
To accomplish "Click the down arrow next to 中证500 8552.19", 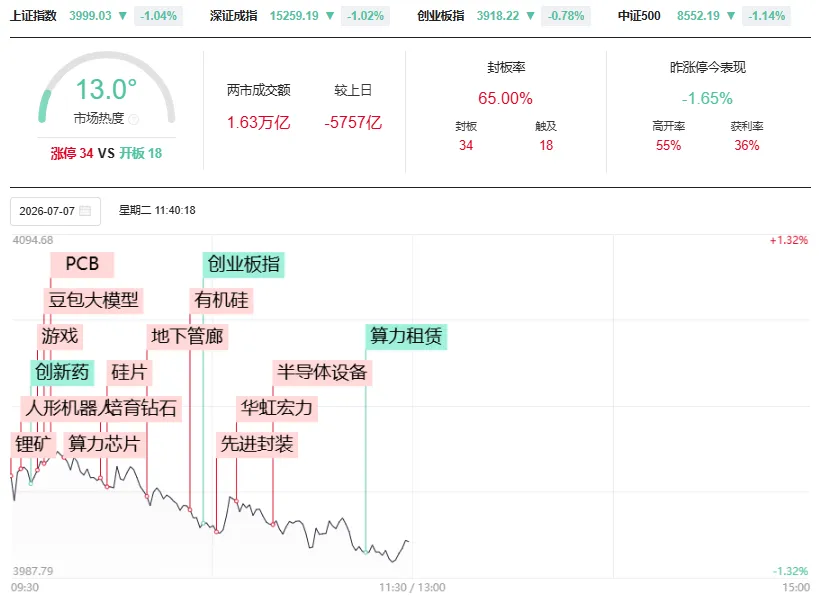I will (x=731, y=16).
